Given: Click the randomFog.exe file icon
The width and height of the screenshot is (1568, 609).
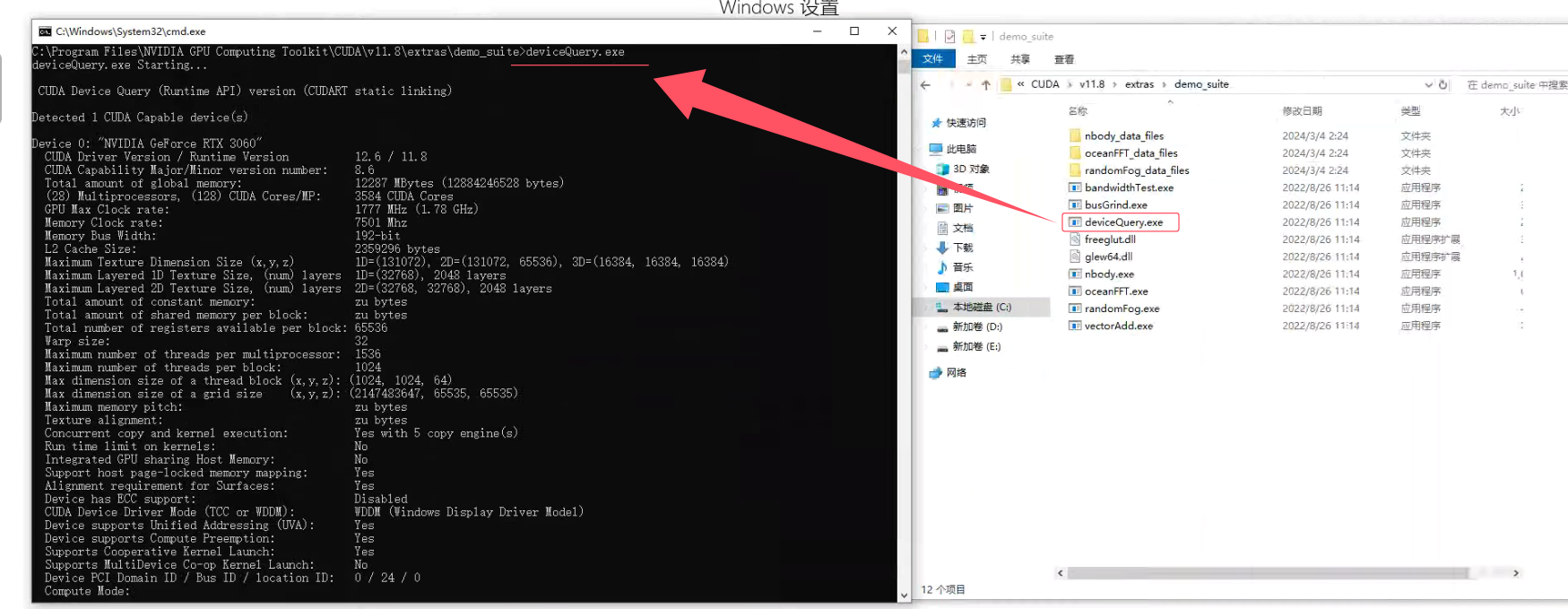Looking at the screenshot, I should [x=1075, y=309].
